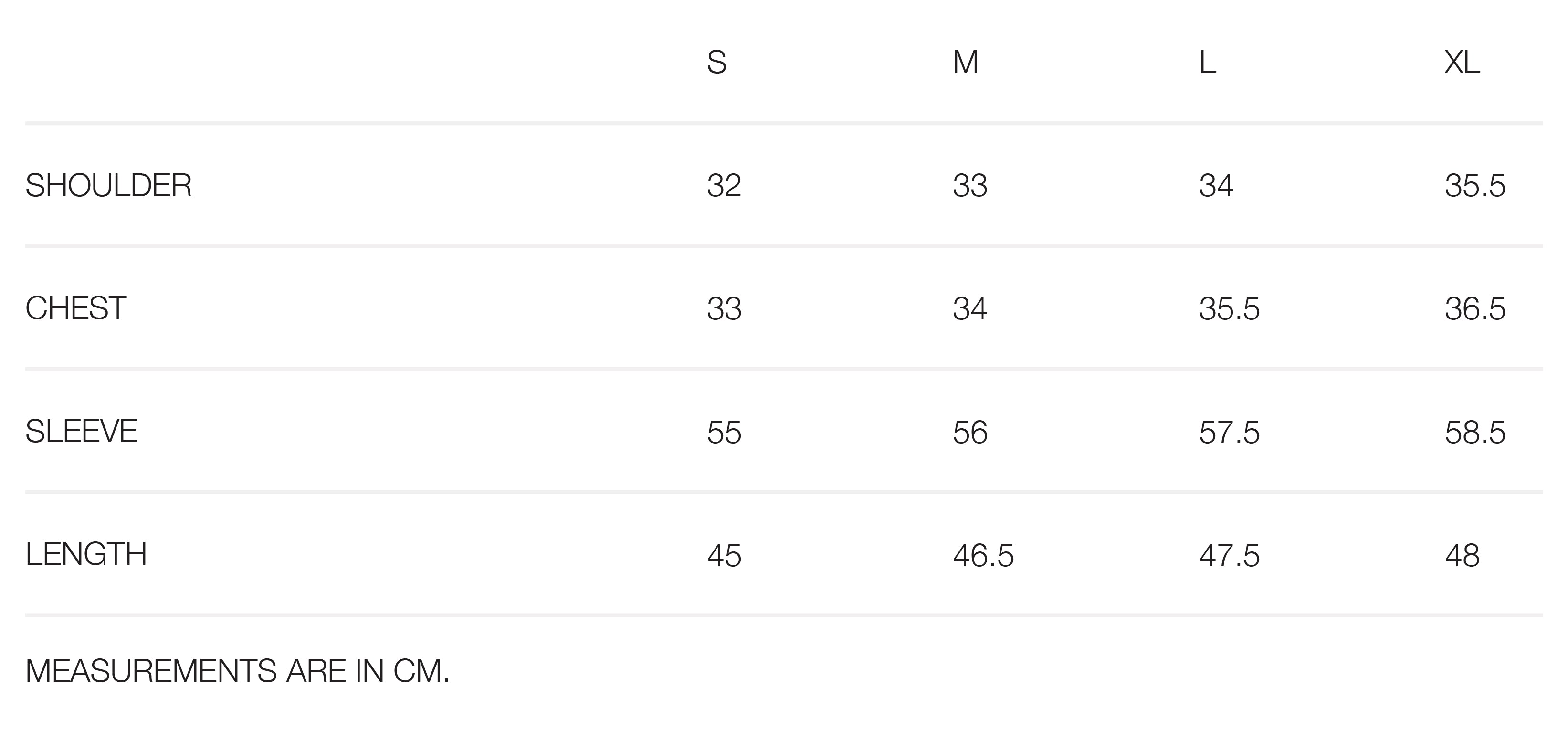Screen dimensions: 1568x731
Task: Click the 'Measurements are in CM' note
Action: pyautogui.click(x=237, y=671)
